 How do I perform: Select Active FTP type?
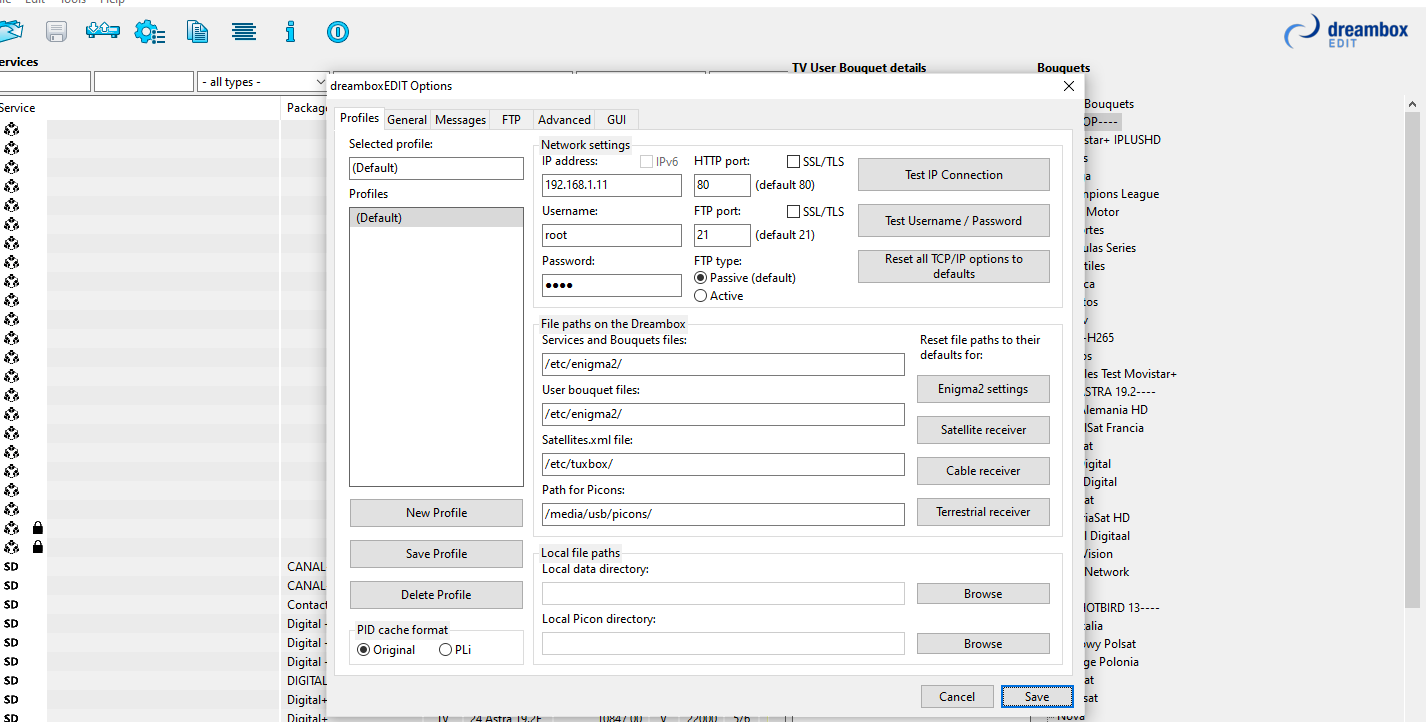click(x=701, y=296)
